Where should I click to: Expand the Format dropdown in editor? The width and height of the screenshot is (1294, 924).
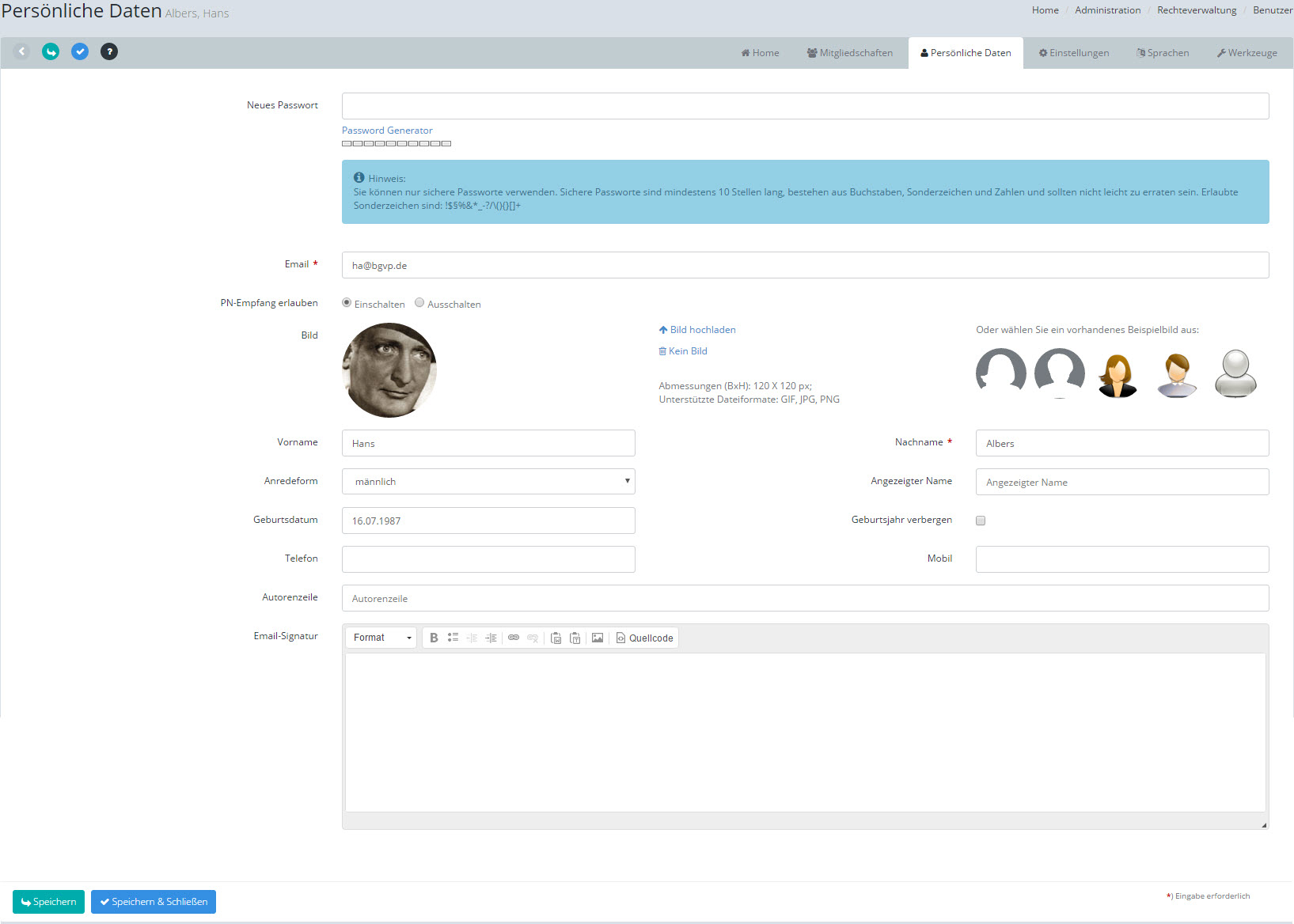(x=381, y=638)
